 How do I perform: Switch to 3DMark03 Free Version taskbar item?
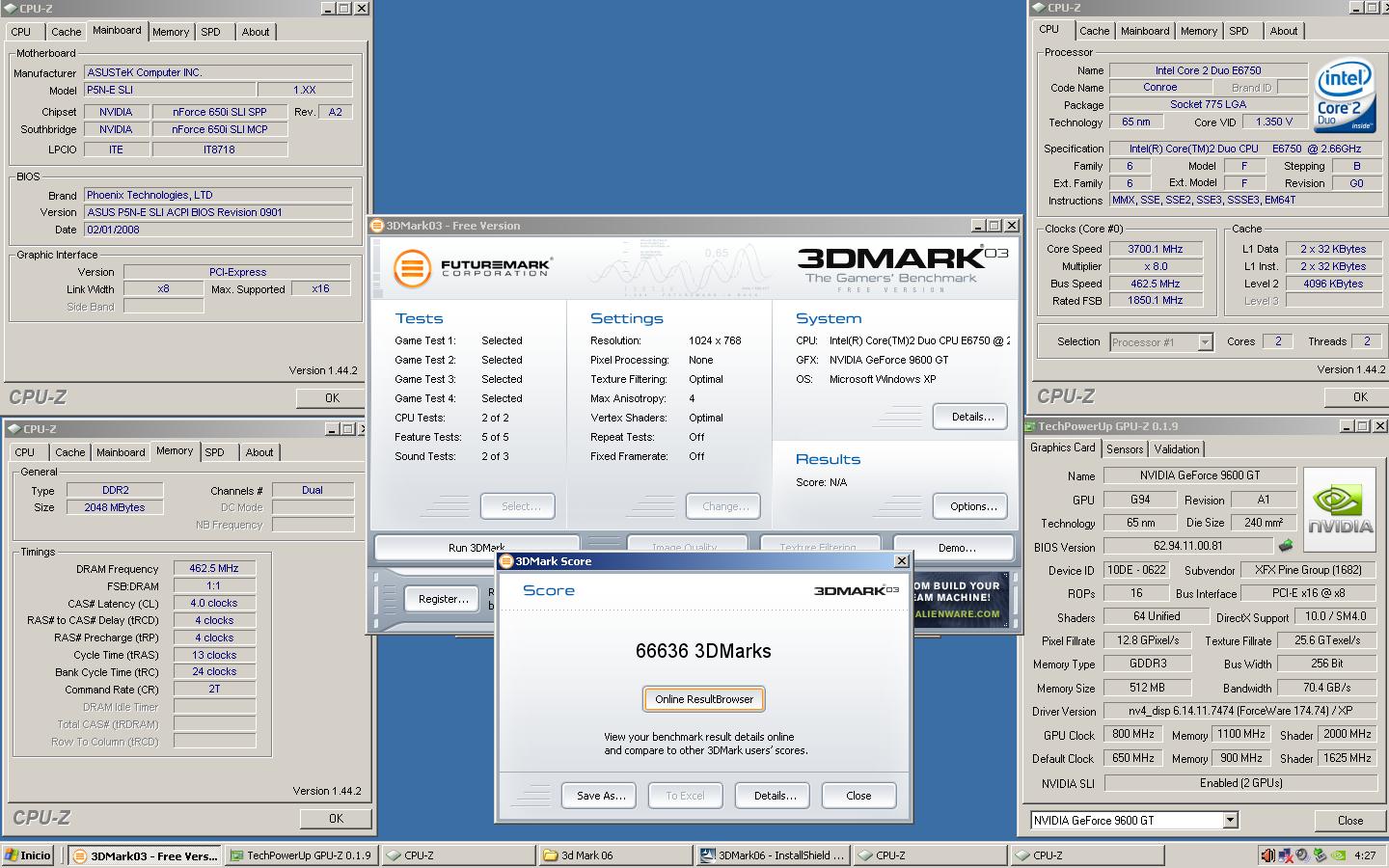pyautogui.click(x=146, y=855)
